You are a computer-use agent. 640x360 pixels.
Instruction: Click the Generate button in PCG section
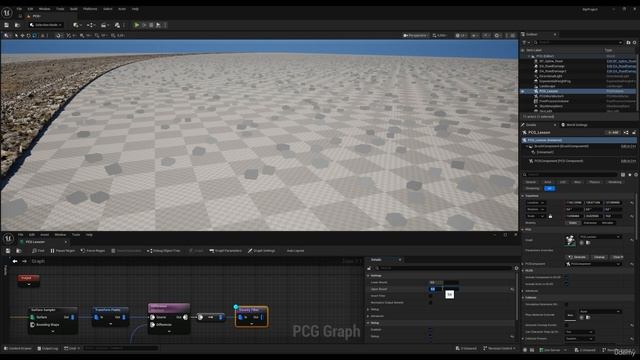578,257
